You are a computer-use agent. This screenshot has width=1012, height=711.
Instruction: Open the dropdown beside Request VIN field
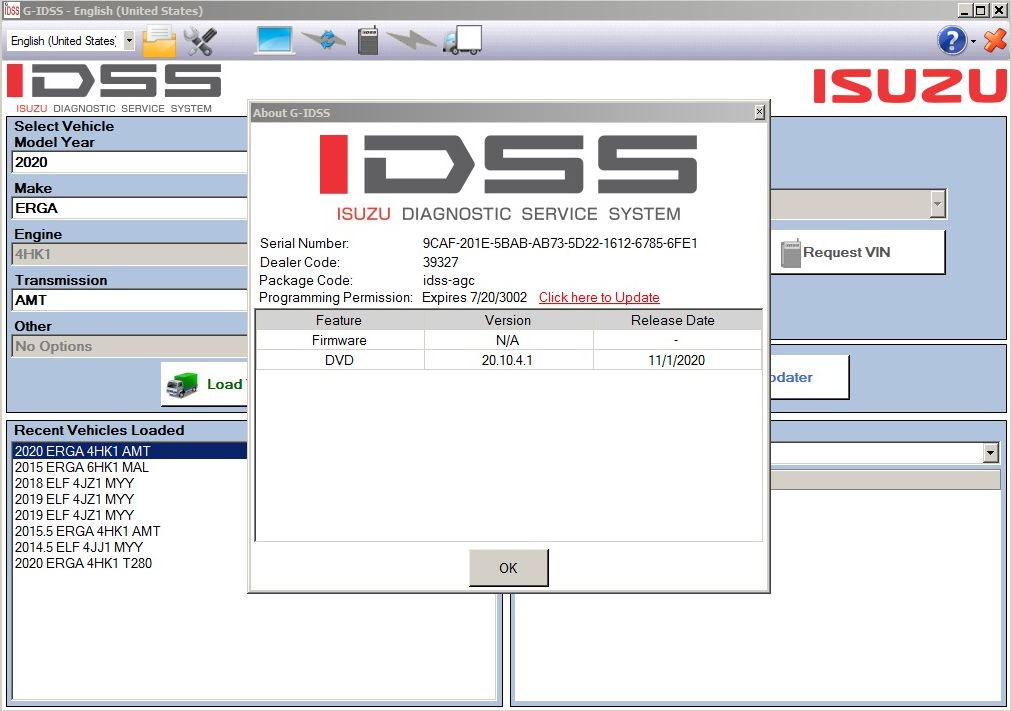tap(937, 204)
